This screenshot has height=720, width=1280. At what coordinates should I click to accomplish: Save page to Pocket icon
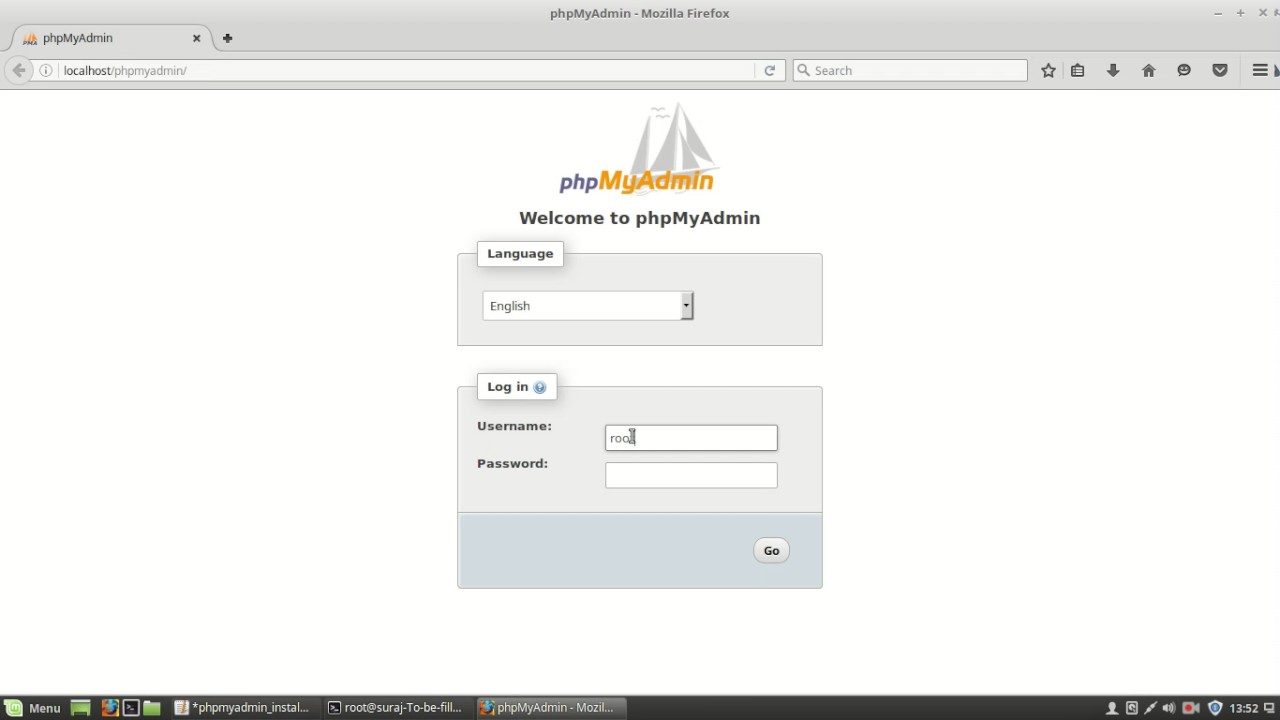[1220, 70]
